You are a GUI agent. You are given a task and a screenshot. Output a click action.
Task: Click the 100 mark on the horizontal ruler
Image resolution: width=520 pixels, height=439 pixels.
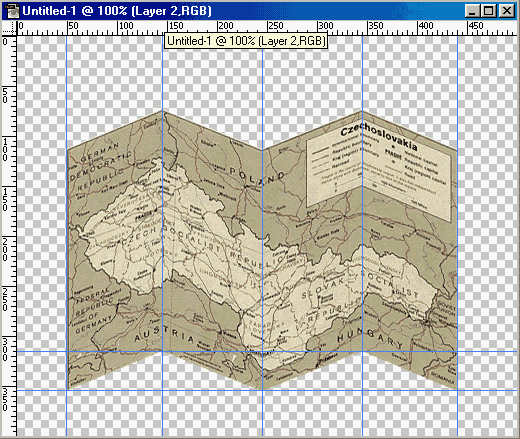point(126,26)
